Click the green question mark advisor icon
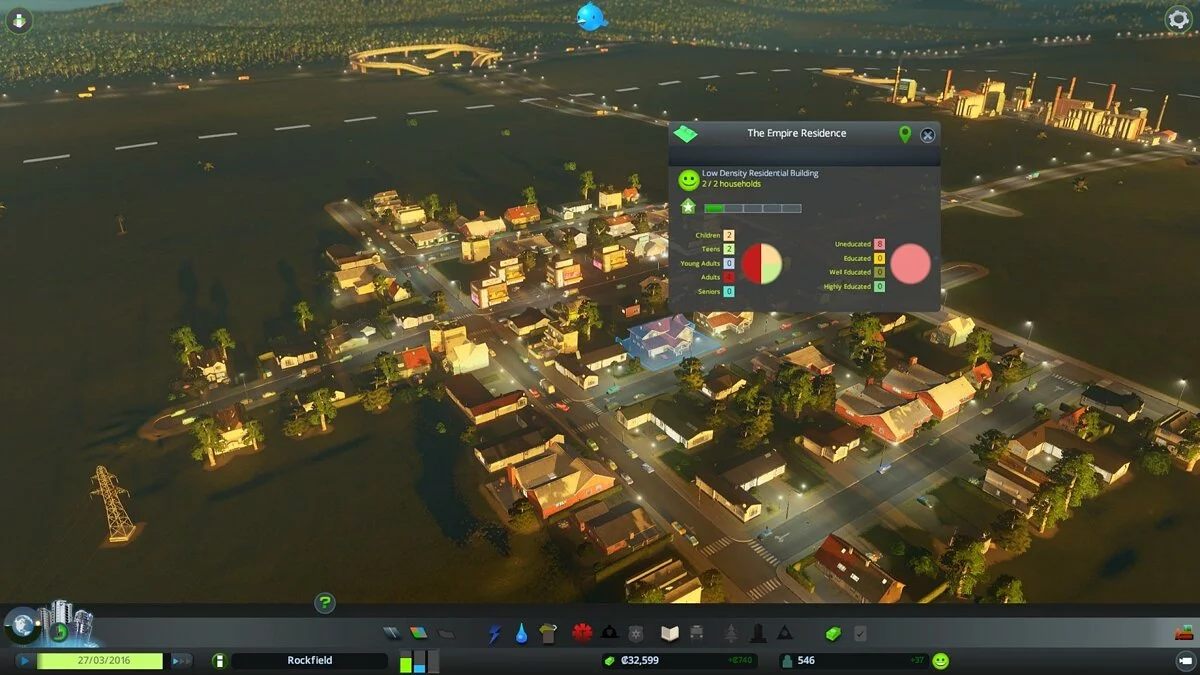This screenshot has width=1200, height=675. pyautogui.click(x=324, y=602)
